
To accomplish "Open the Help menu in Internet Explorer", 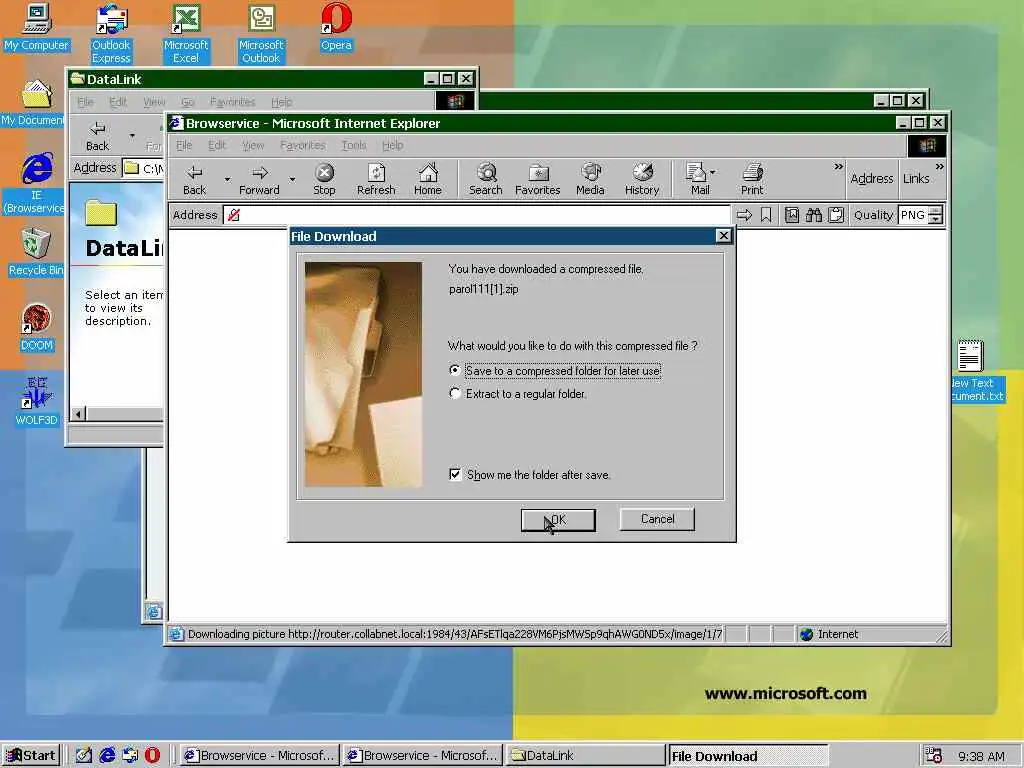I will pos(392,145).
